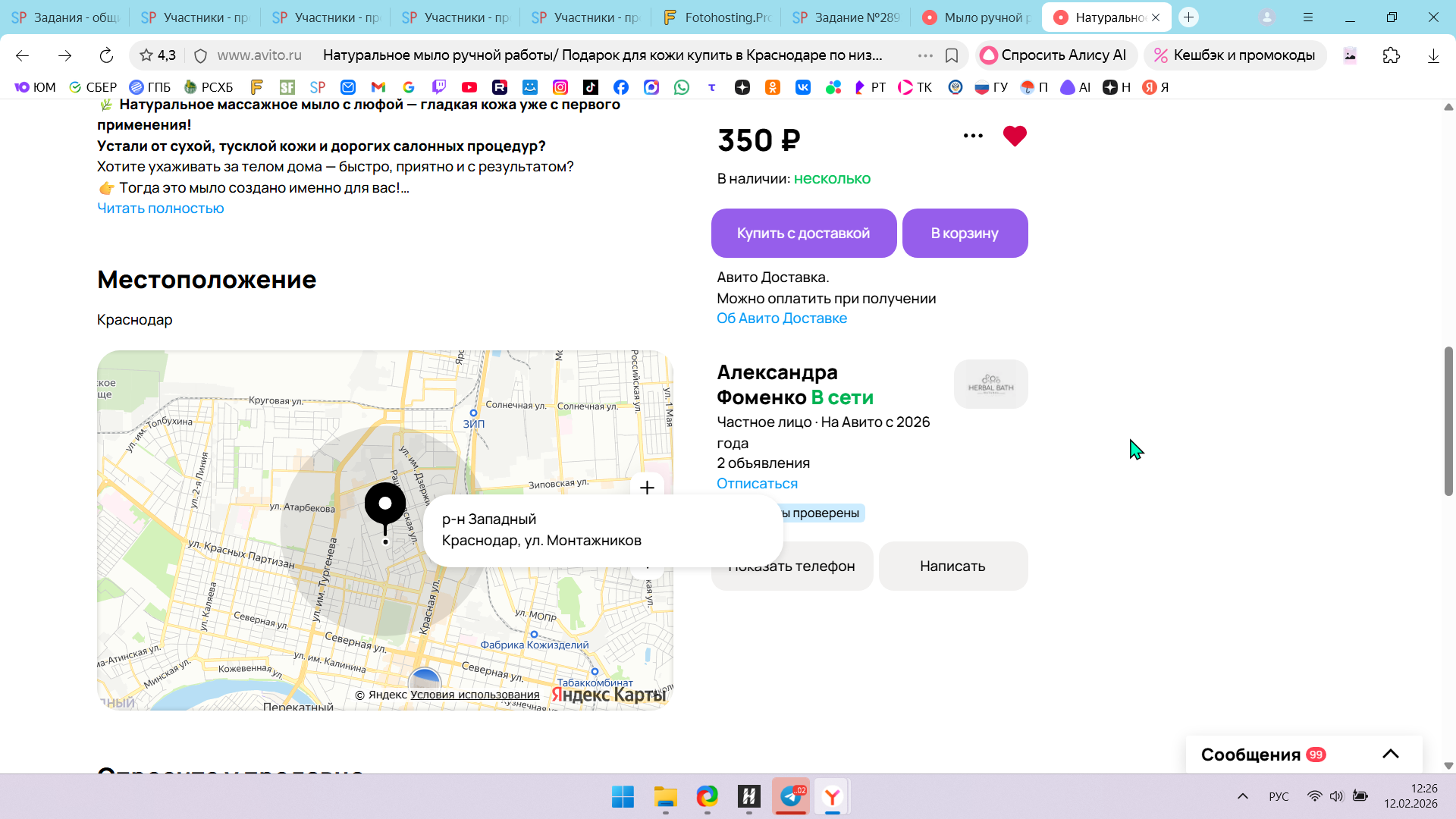Click Купить с доставкой button
The image size is (1456, 819).
(x=803, y=234)
